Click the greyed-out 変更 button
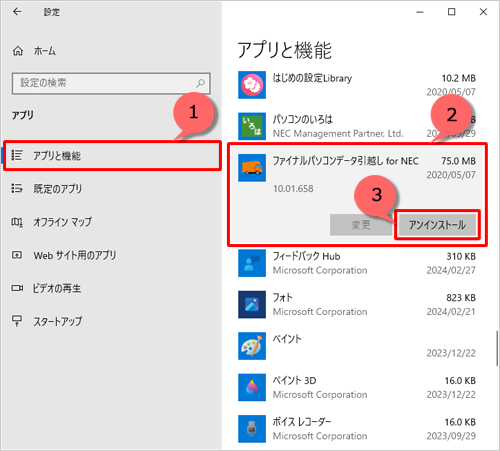This screenshot has width=500, height=451. (x=361, y=225)
